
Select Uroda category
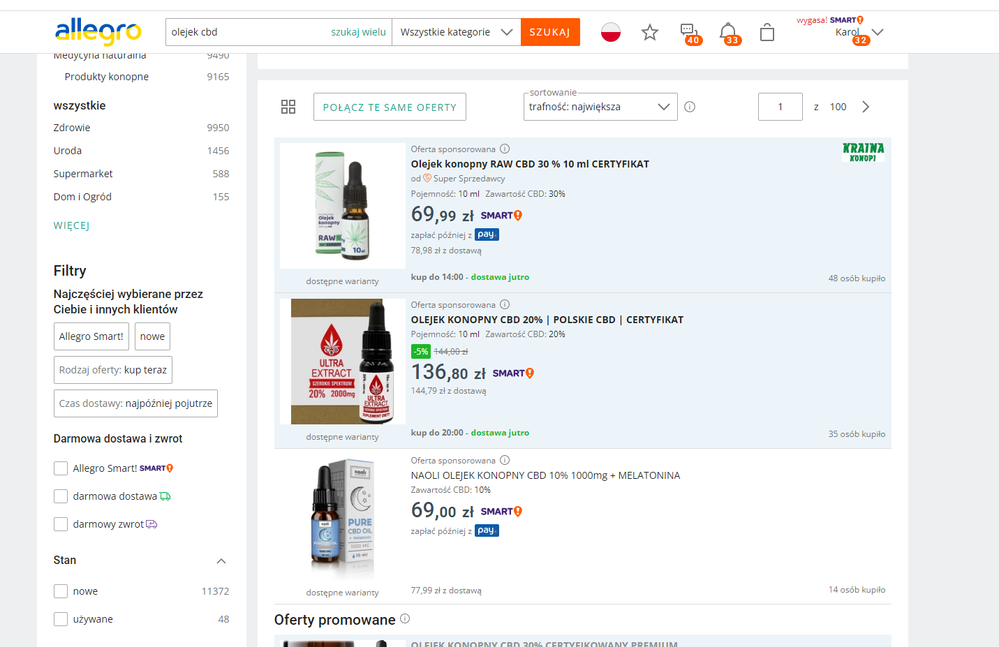click(x=68, y=150)
